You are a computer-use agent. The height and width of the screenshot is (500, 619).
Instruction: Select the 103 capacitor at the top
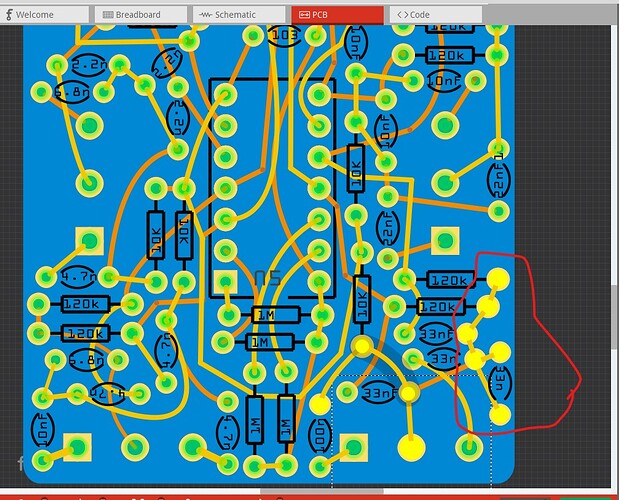[284, 35]
